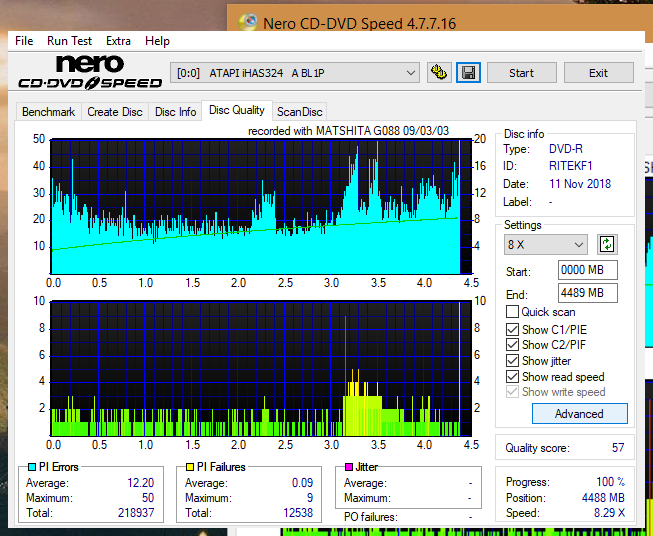Enable the Quick scan checkbox

512,312
